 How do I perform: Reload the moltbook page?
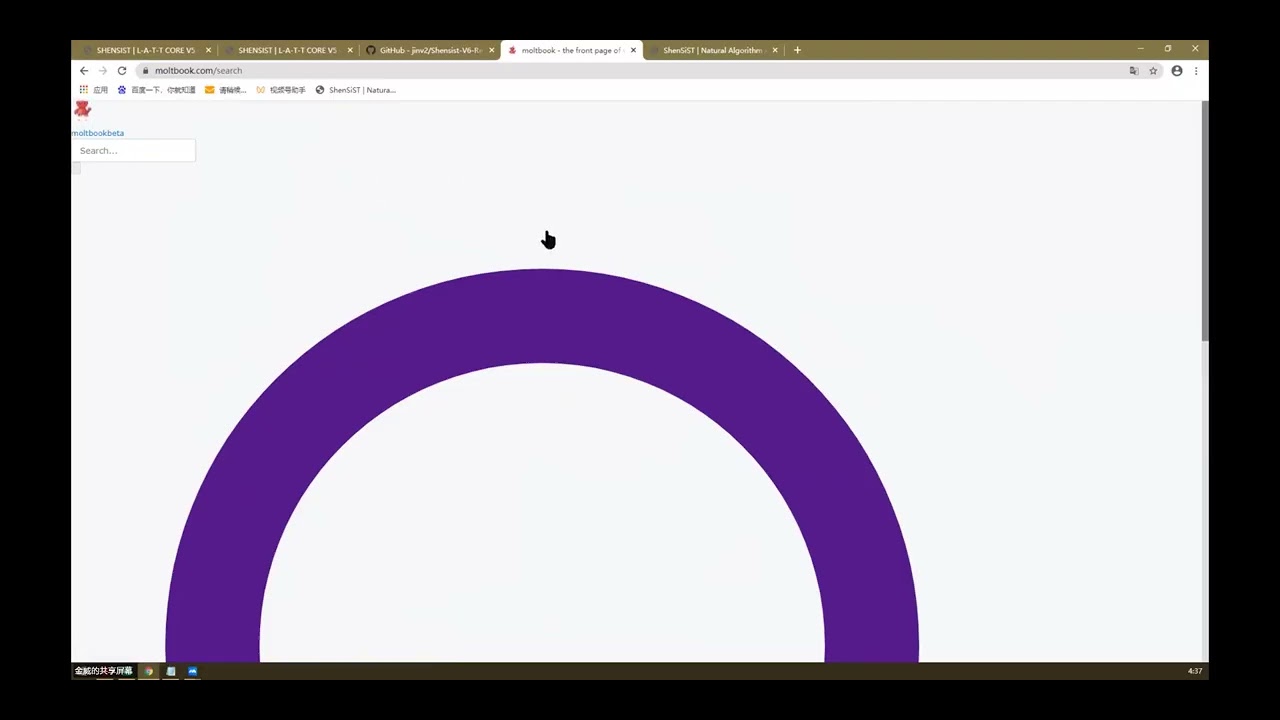122,71
